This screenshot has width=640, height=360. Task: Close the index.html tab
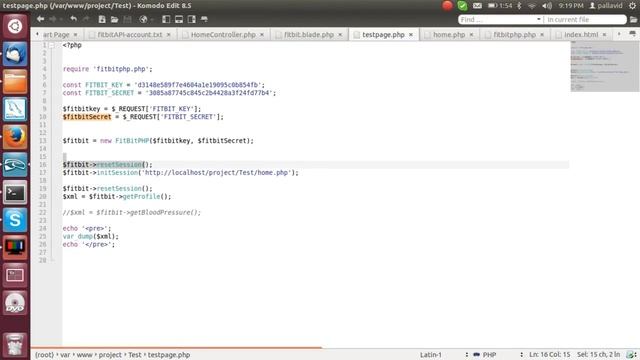604,35
